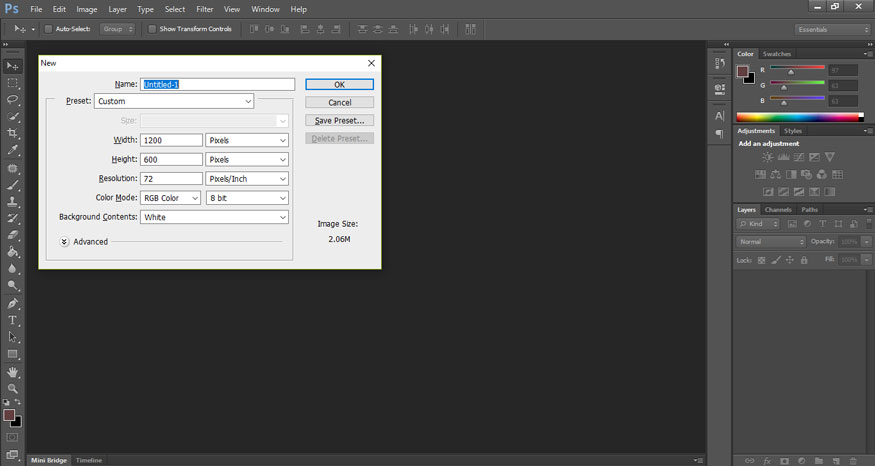875x466 pixels.
Task: Choose the Hand tool
Action: (x=13, y=371)
